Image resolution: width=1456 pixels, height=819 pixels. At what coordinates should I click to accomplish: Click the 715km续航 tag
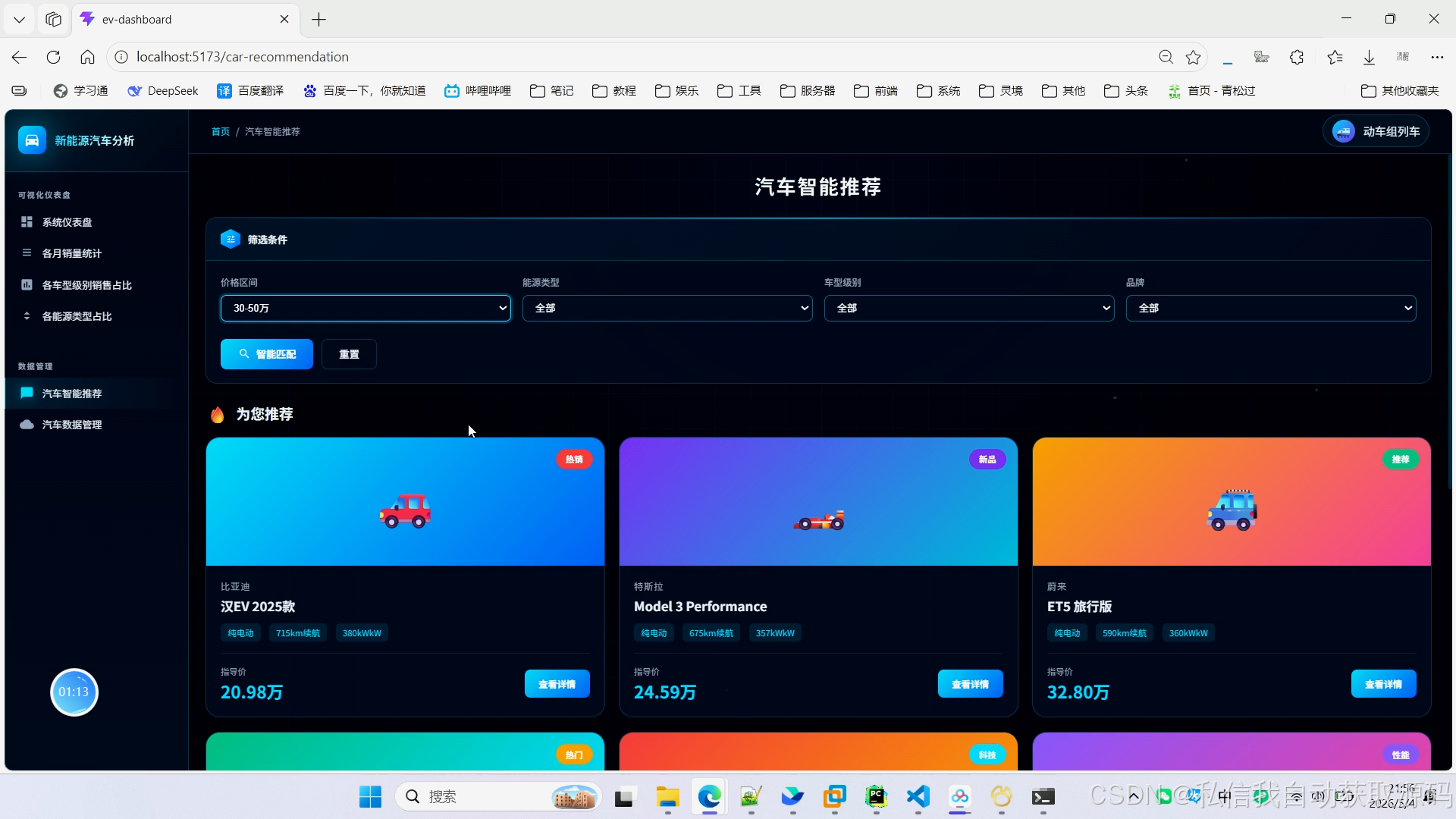pos(298,633)
